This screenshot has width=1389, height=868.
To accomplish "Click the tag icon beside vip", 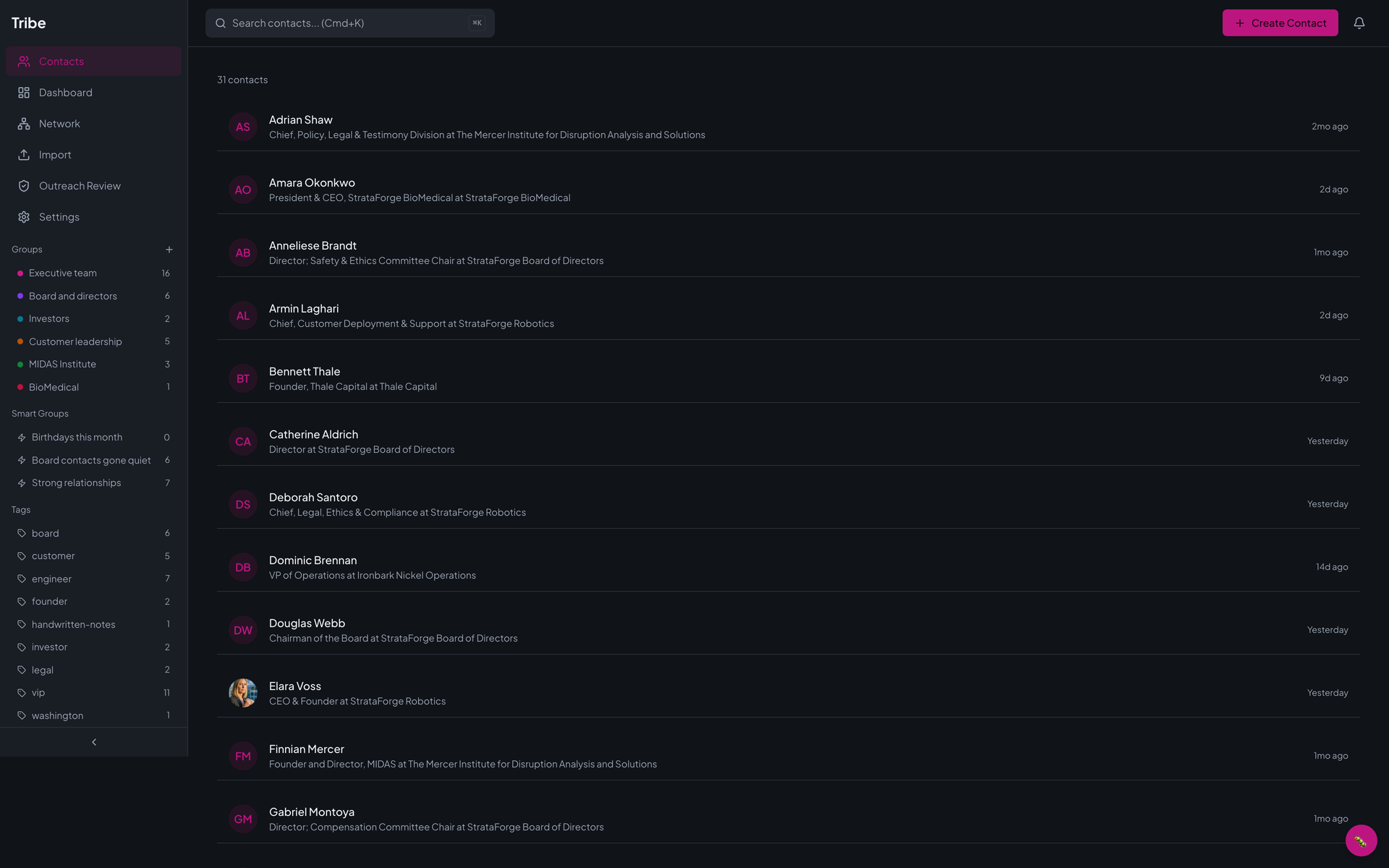I will tap(22, 693).
